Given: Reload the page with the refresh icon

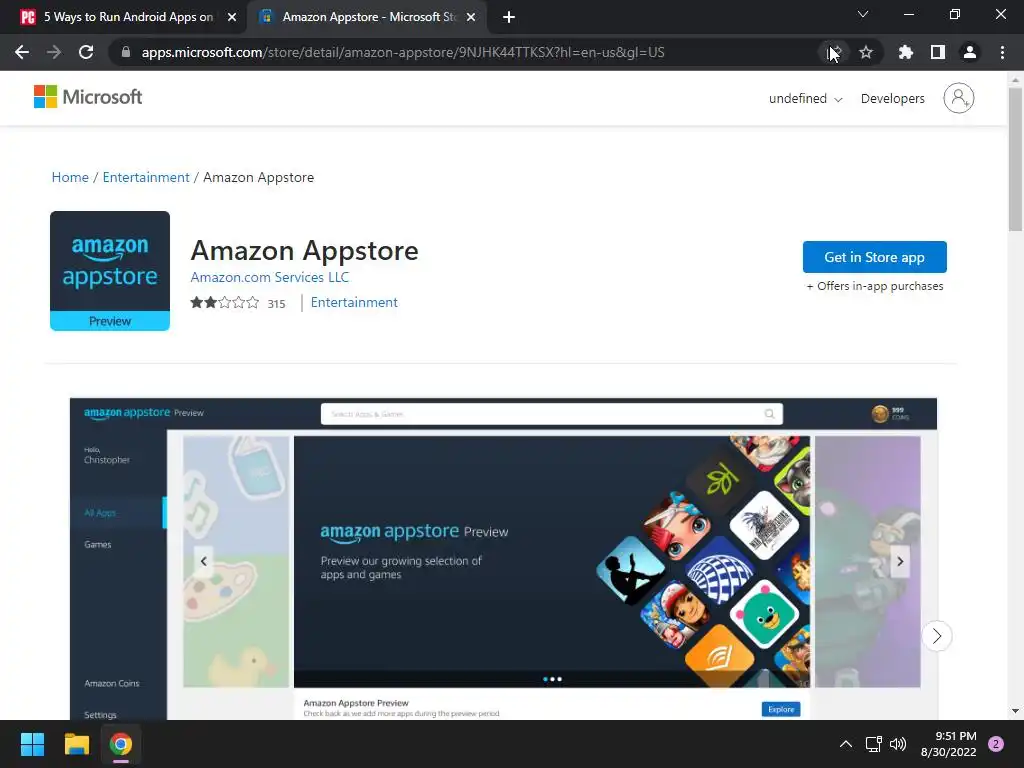Looking at the screenshot, I should pos(86,52).
